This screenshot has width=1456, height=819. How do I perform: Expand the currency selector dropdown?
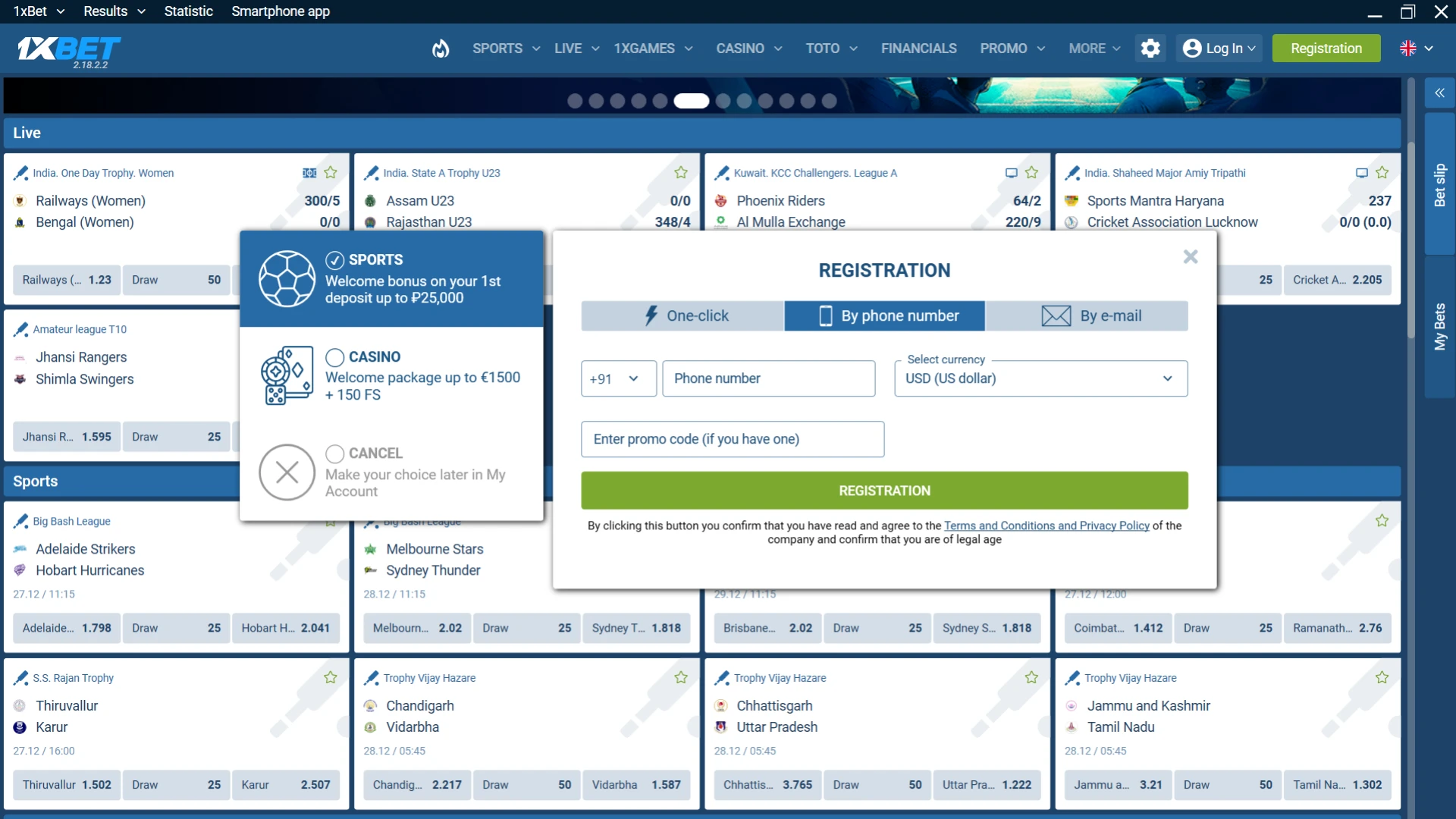[x=1167, y=378]
